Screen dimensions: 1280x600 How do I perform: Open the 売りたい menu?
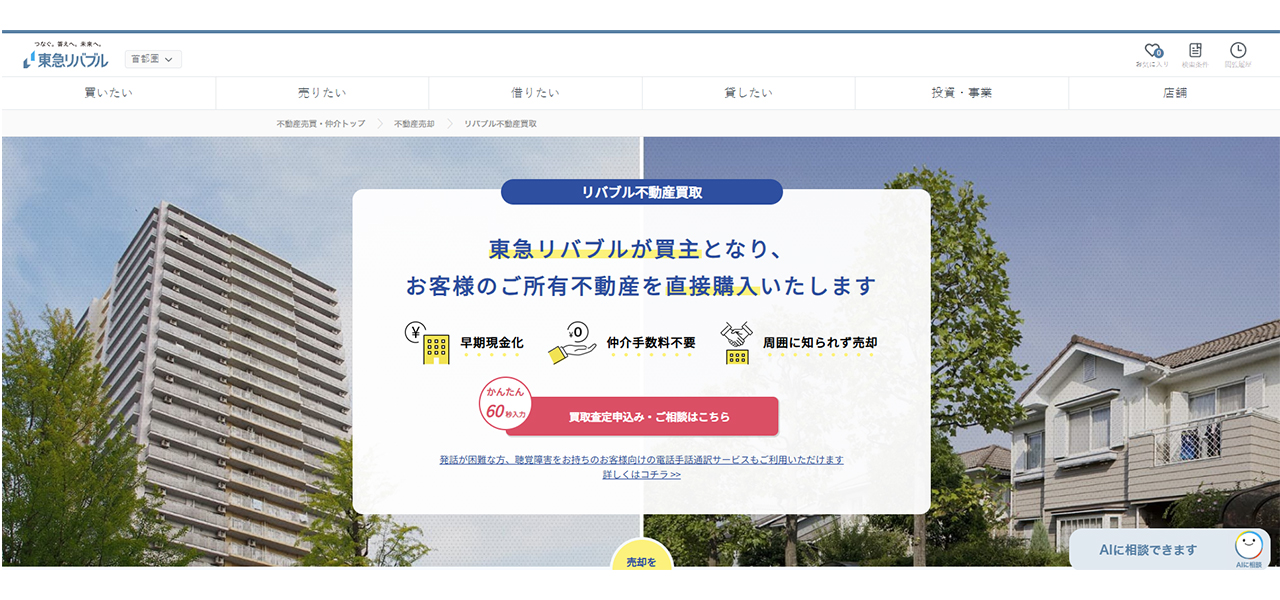(322, 93)
